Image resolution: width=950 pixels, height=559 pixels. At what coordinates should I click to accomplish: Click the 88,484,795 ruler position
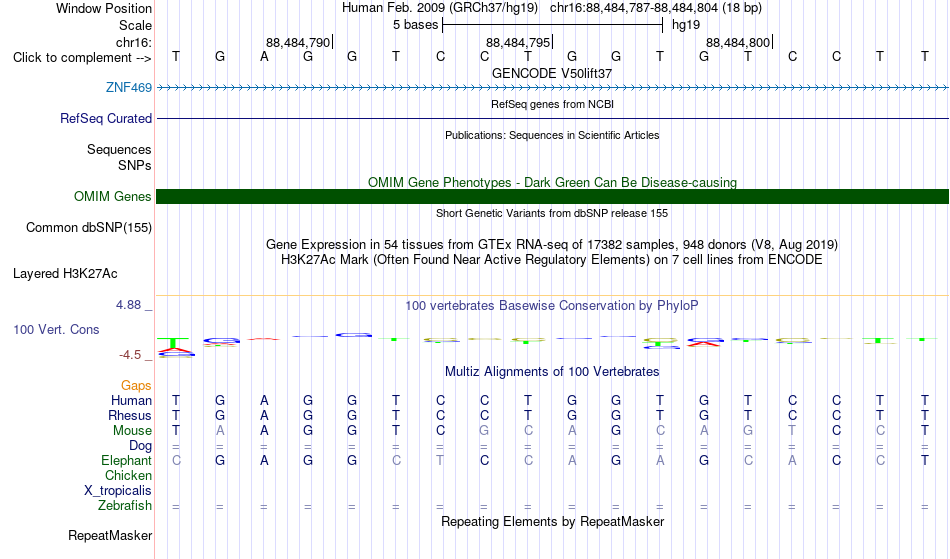point(518,42)
